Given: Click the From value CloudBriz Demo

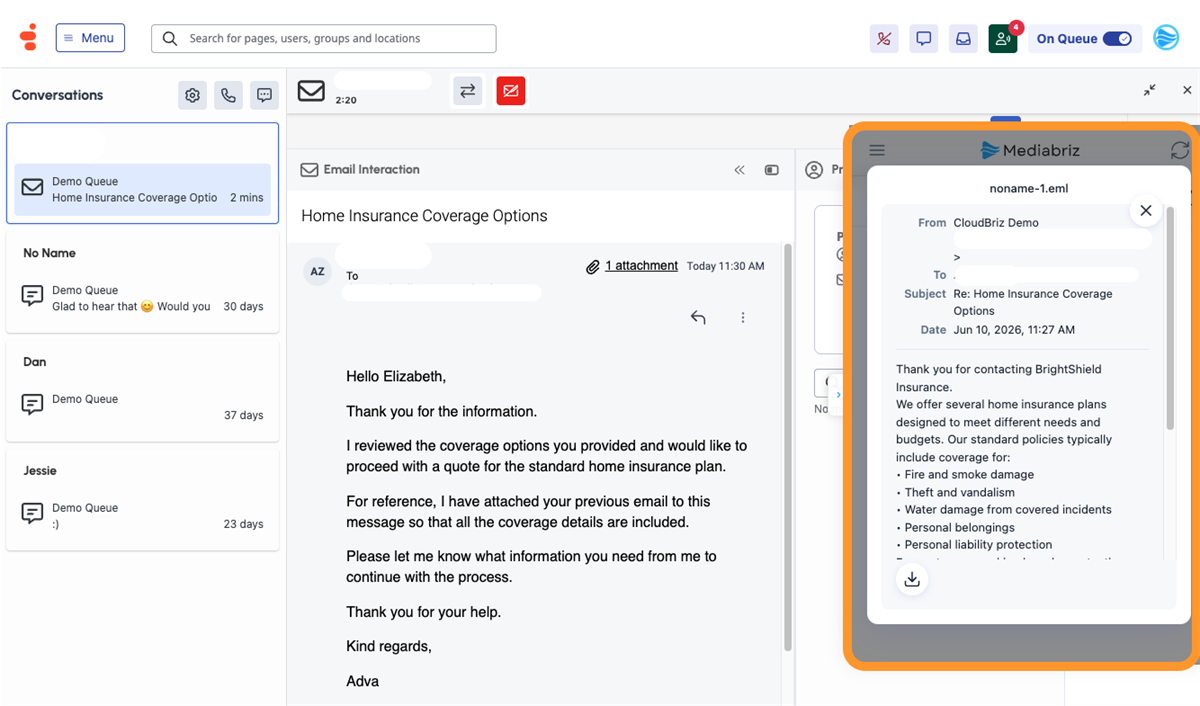Looking at the screenshot, I should (x=996, y=223).
